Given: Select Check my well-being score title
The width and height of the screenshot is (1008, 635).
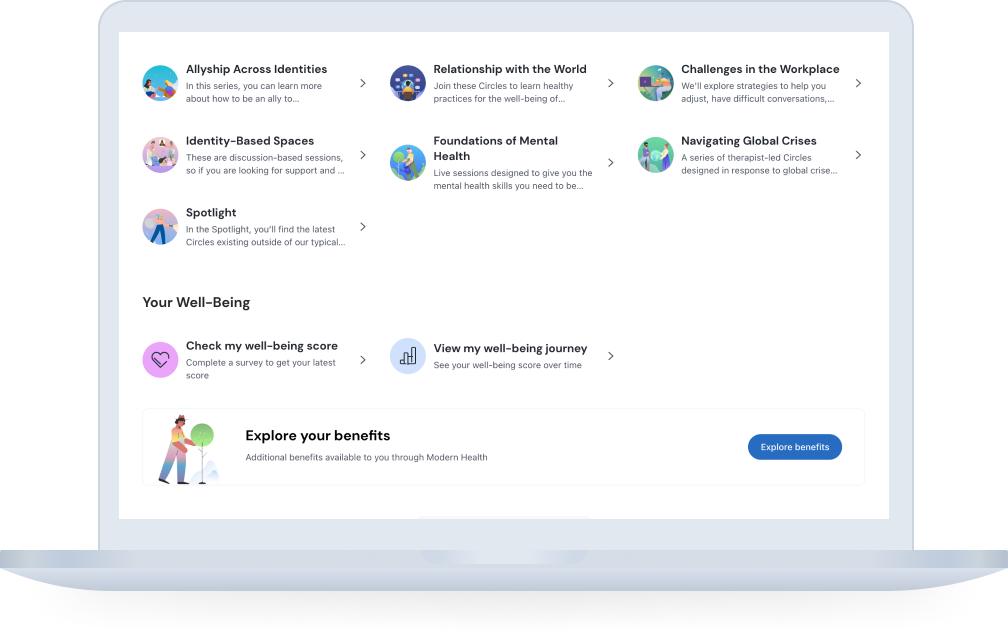Looking at the screenshot, I should [262, 346].
